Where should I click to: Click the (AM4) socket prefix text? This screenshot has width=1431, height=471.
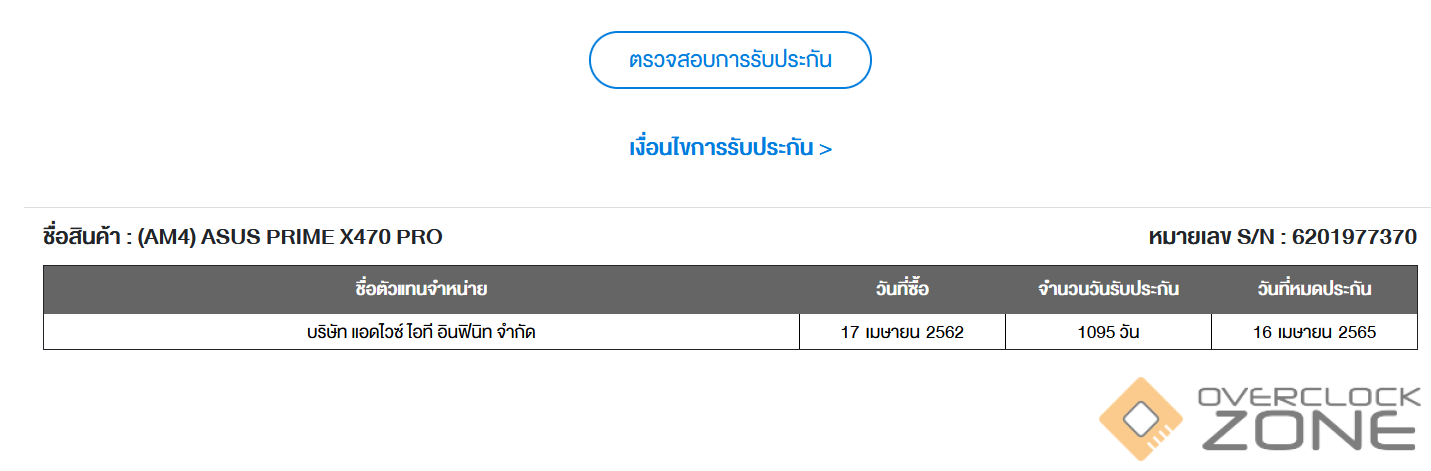pyautogui.click(x=167, y=237)
